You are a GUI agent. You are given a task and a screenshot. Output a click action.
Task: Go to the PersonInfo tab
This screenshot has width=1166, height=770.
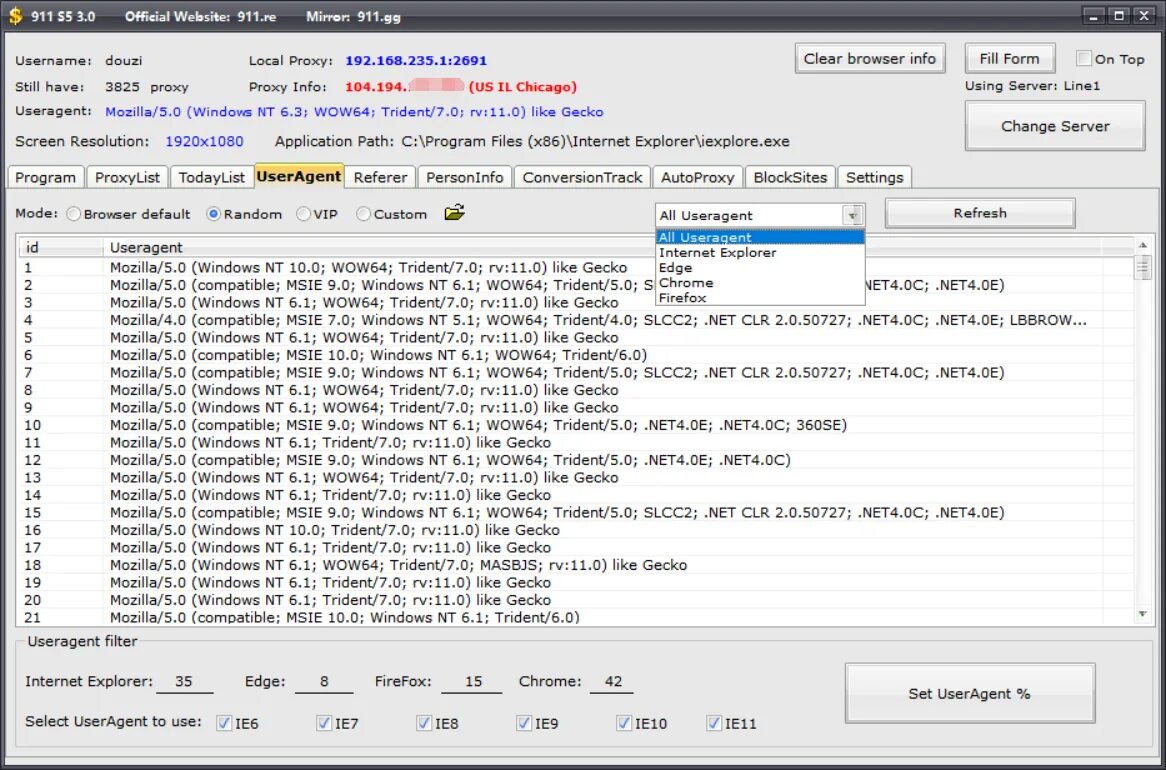coord(465,177)
